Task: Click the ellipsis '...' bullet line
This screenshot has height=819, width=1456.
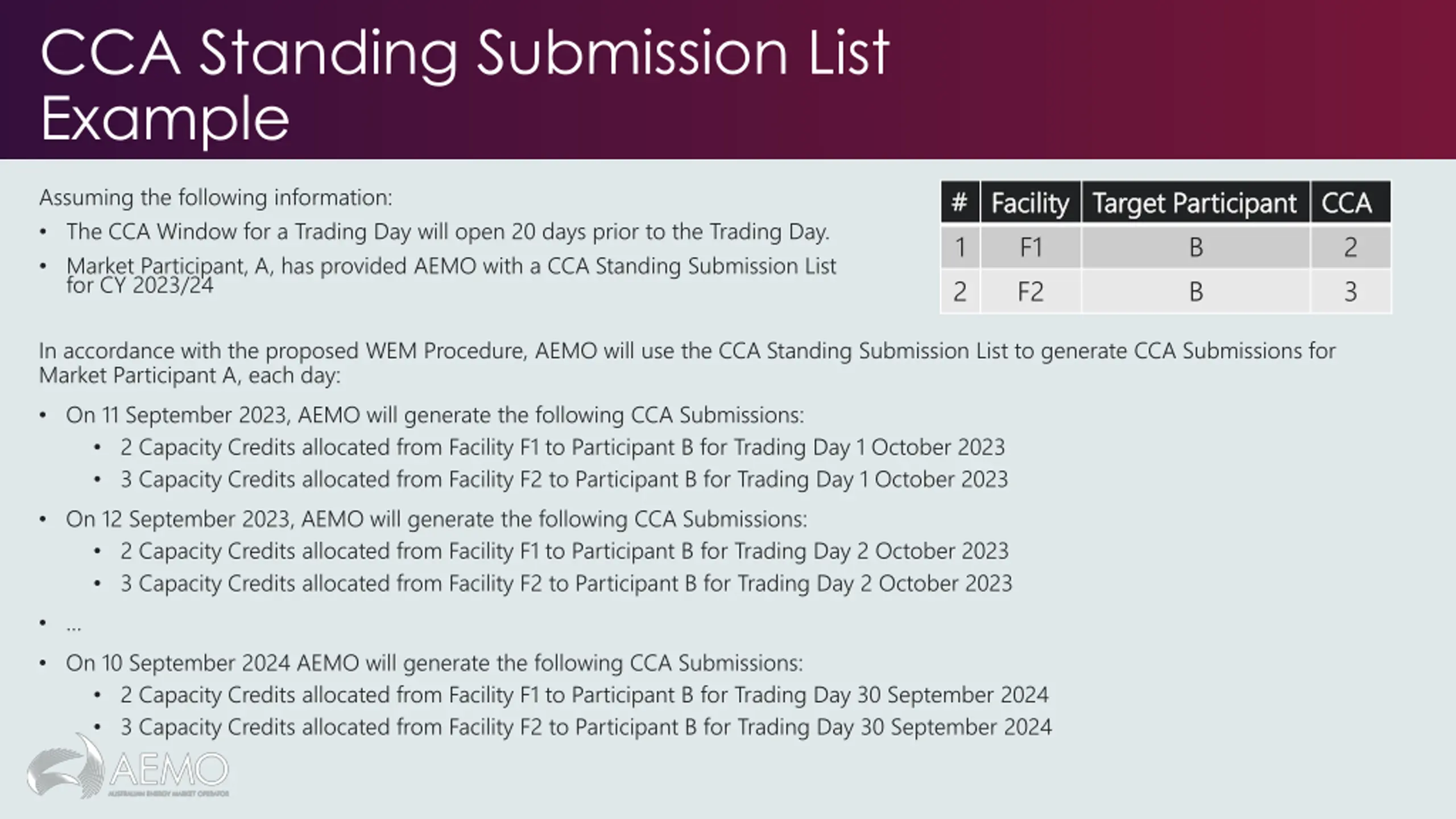Action: pos(73,626)
